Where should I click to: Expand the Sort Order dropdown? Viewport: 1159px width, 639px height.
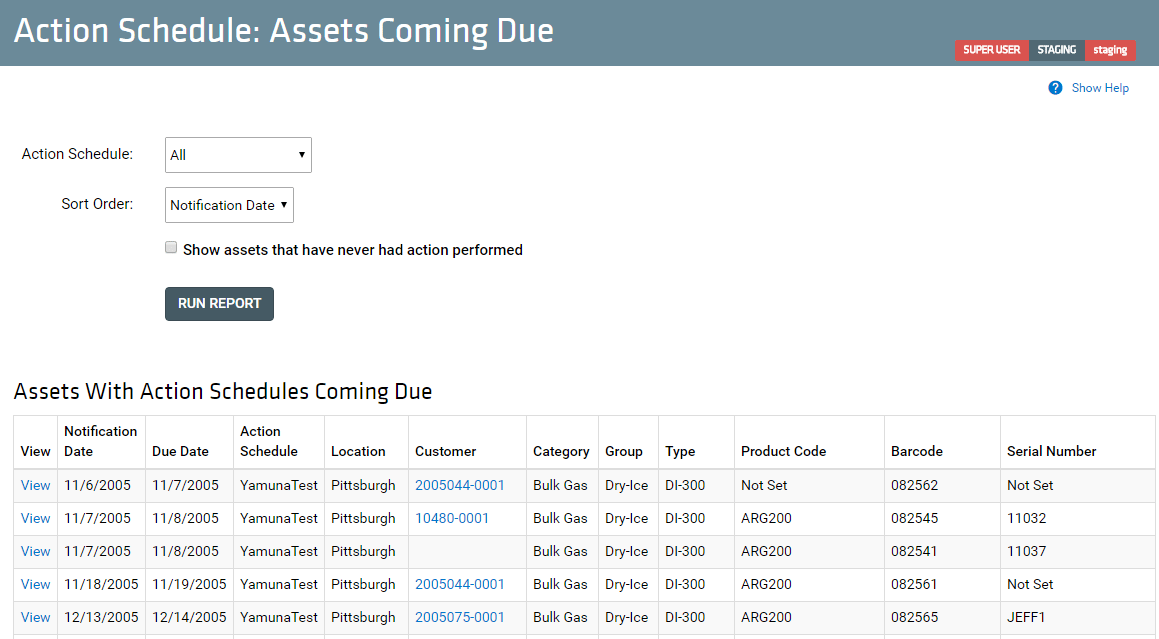[229, 205]
